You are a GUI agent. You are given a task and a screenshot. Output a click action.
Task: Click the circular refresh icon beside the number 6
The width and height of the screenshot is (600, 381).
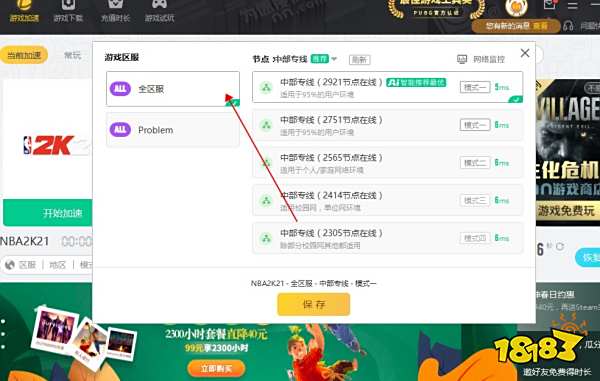[x=560, y=246]
